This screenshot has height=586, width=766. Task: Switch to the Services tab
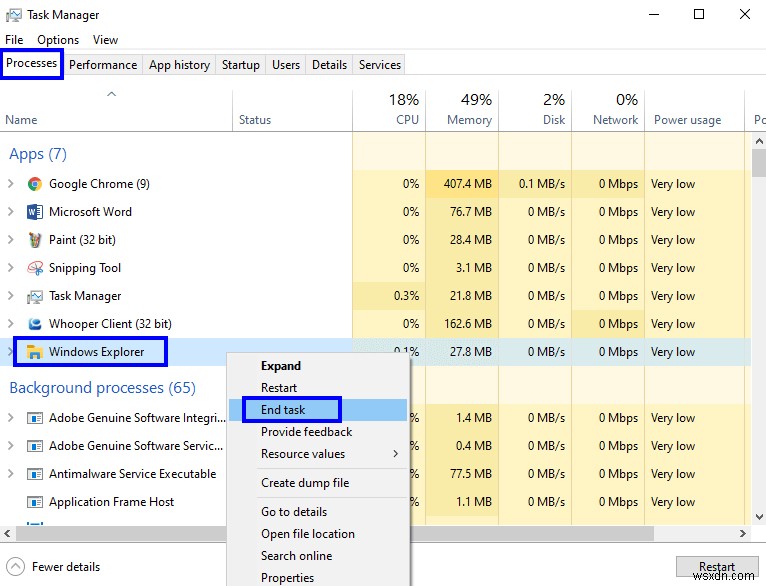pos(380,65)
